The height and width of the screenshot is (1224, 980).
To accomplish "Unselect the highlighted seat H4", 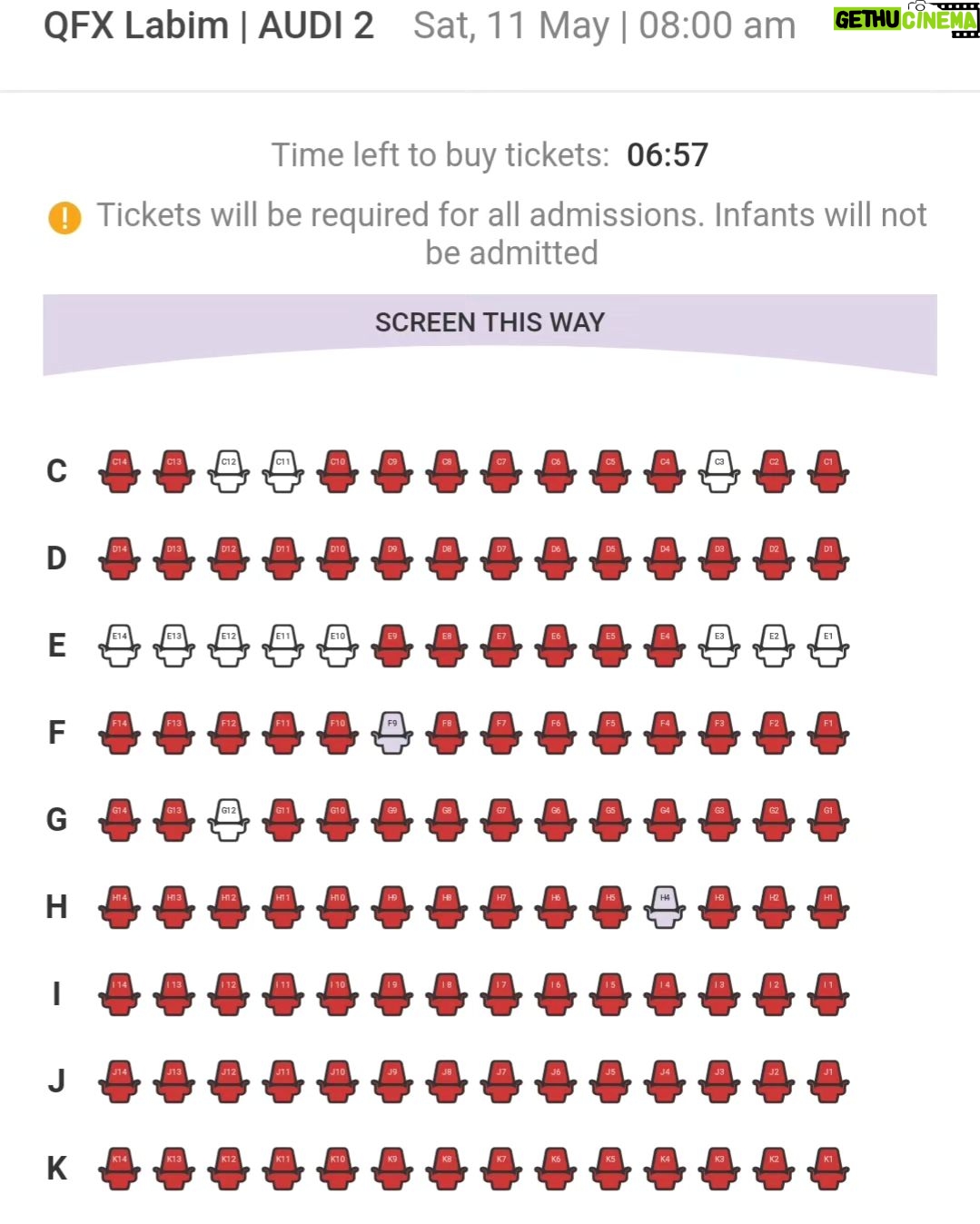I will coord(665,907).
